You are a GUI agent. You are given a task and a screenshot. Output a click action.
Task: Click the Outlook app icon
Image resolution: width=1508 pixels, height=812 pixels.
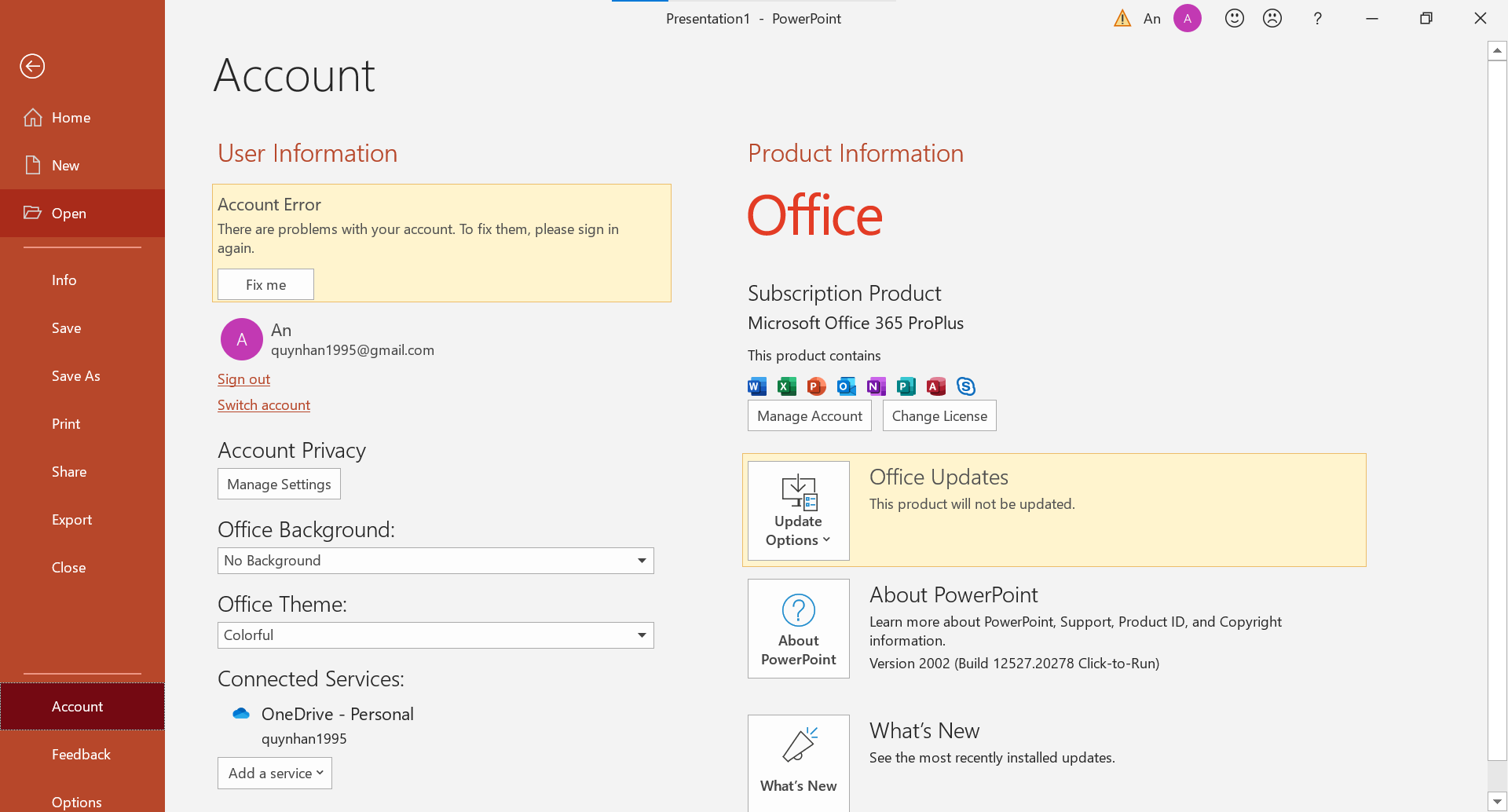pyautogui.click(x=847, y=386)
